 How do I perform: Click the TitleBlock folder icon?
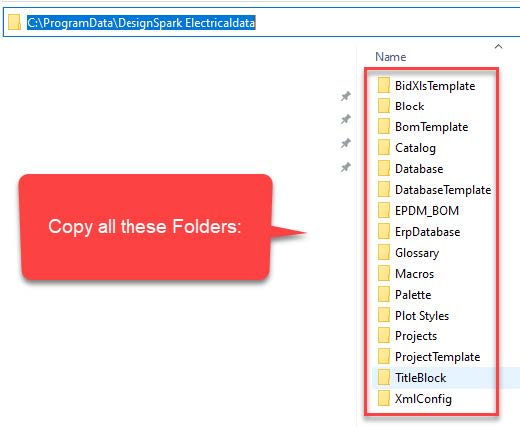tap(384, 378)
